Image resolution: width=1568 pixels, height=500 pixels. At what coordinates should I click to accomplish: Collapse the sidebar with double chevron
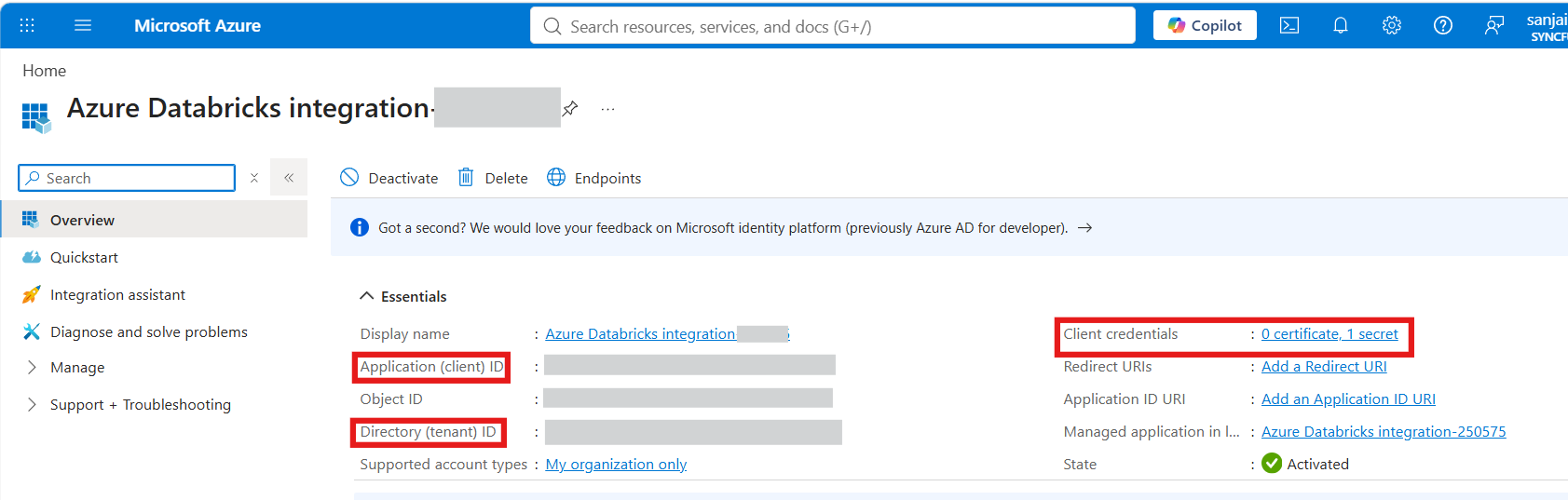pos(289,177)
